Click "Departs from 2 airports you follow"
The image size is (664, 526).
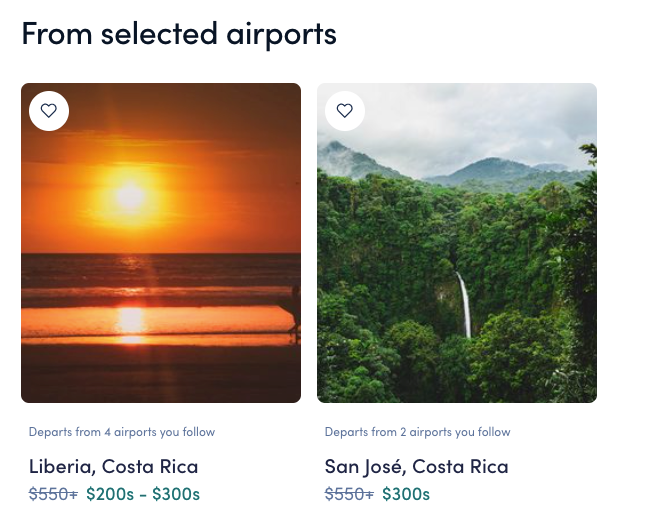click(x=417, y=432)
